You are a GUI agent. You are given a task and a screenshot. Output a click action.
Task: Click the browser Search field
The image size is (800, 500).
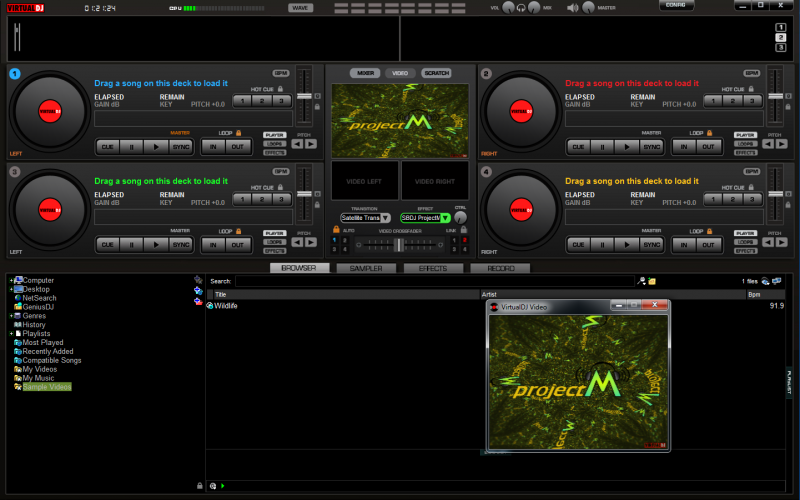435,281
